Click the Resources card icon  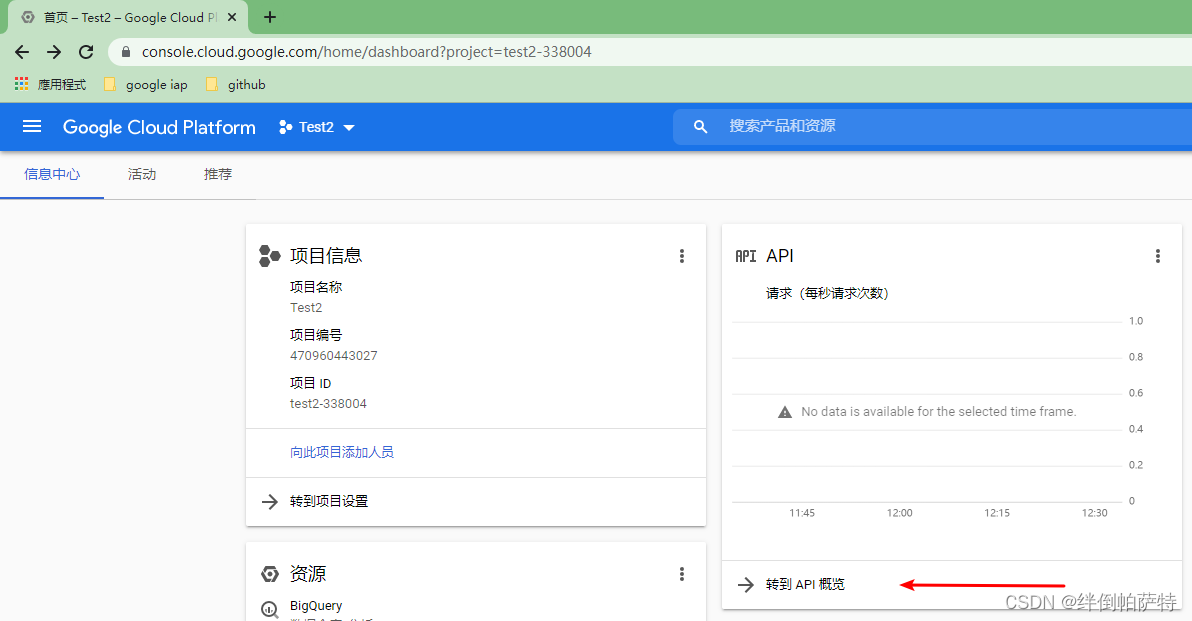[x=270, y=574]
